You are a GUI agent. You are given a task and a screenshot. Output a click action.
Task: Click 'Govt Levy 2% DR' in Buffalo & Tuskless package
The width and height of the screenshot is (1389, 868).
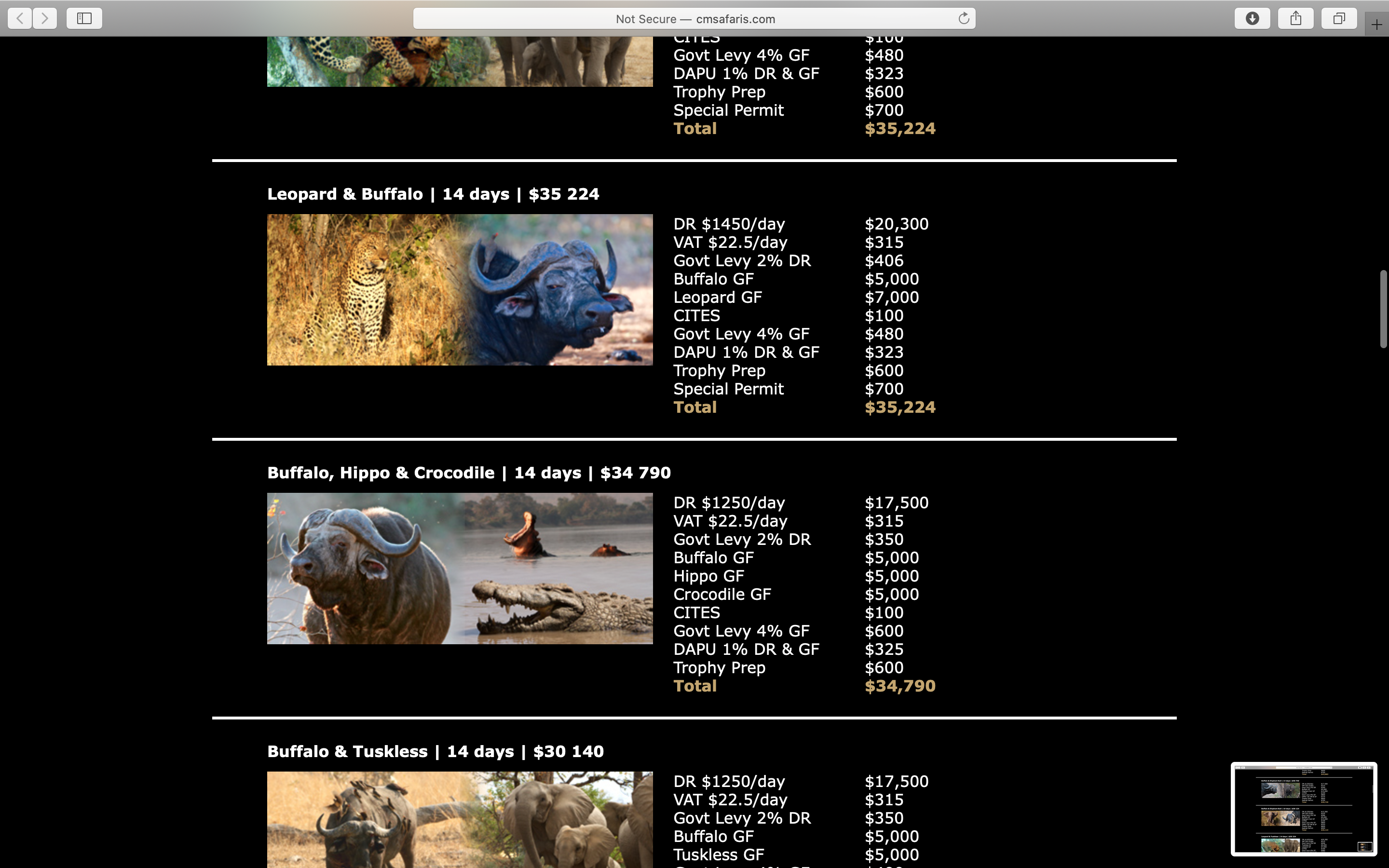coord(742,818)
